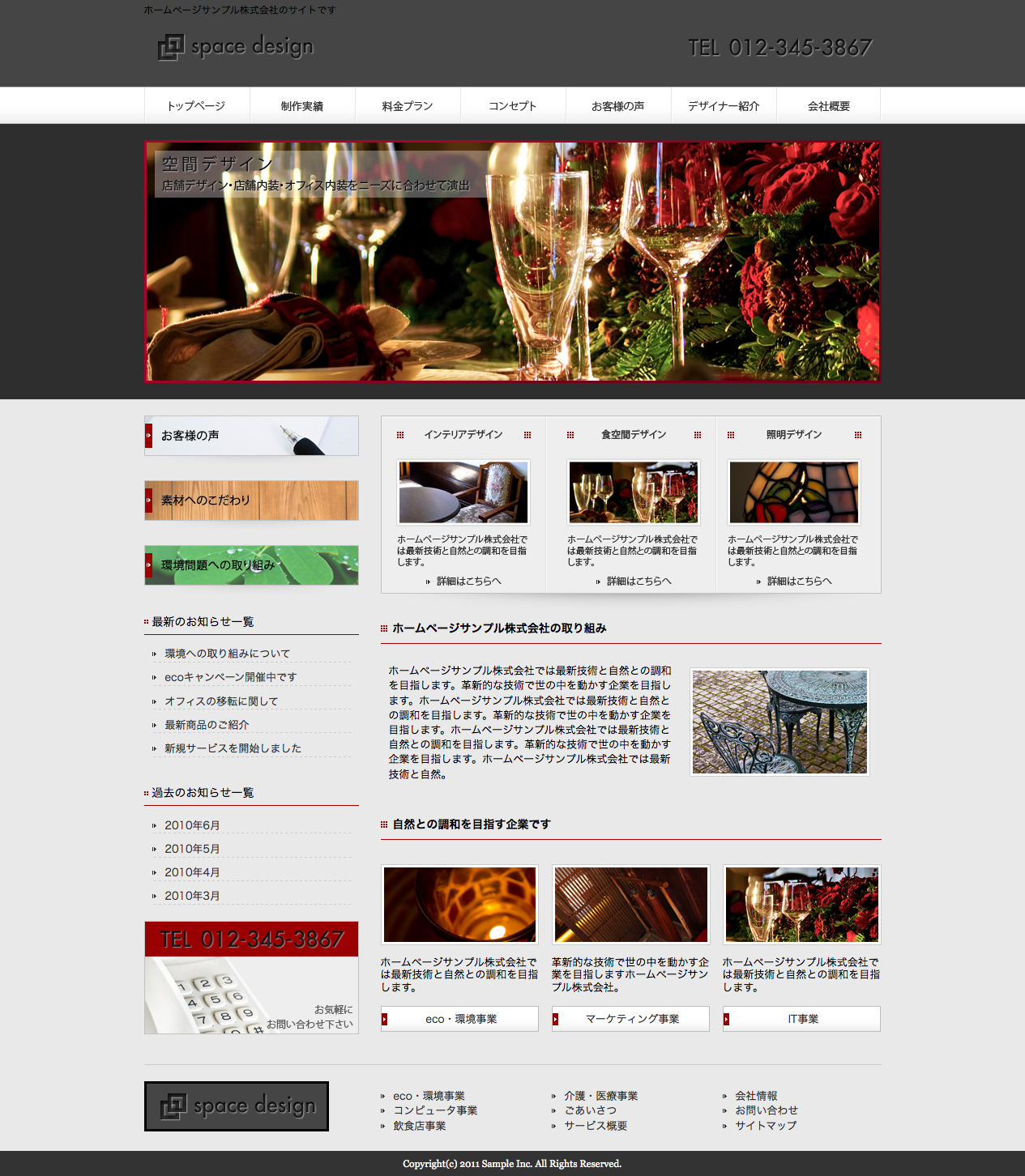This screenshot has width=1025, height=1176.
Task: Click the eco・環境事業 button
Action: (x=460, y=1019)
